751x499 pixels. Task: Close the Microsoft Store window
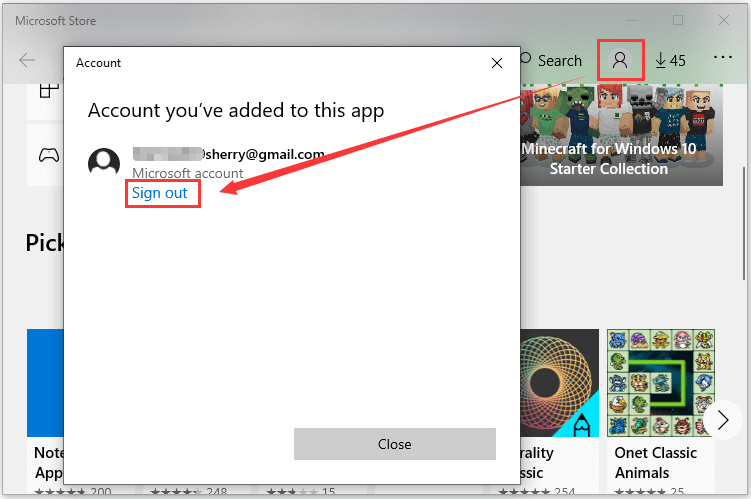point(724,20)
